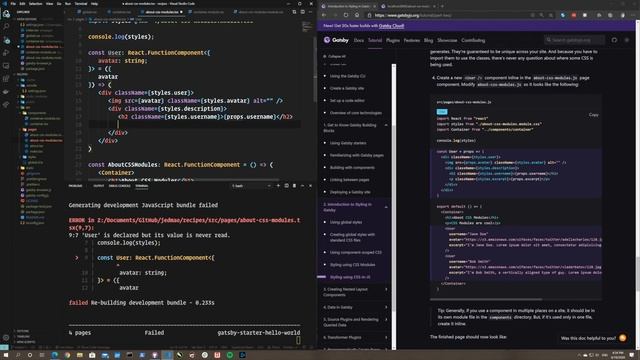Click the Gatsby logo in site header
640x360 pixels.
(x=336, y=40)
